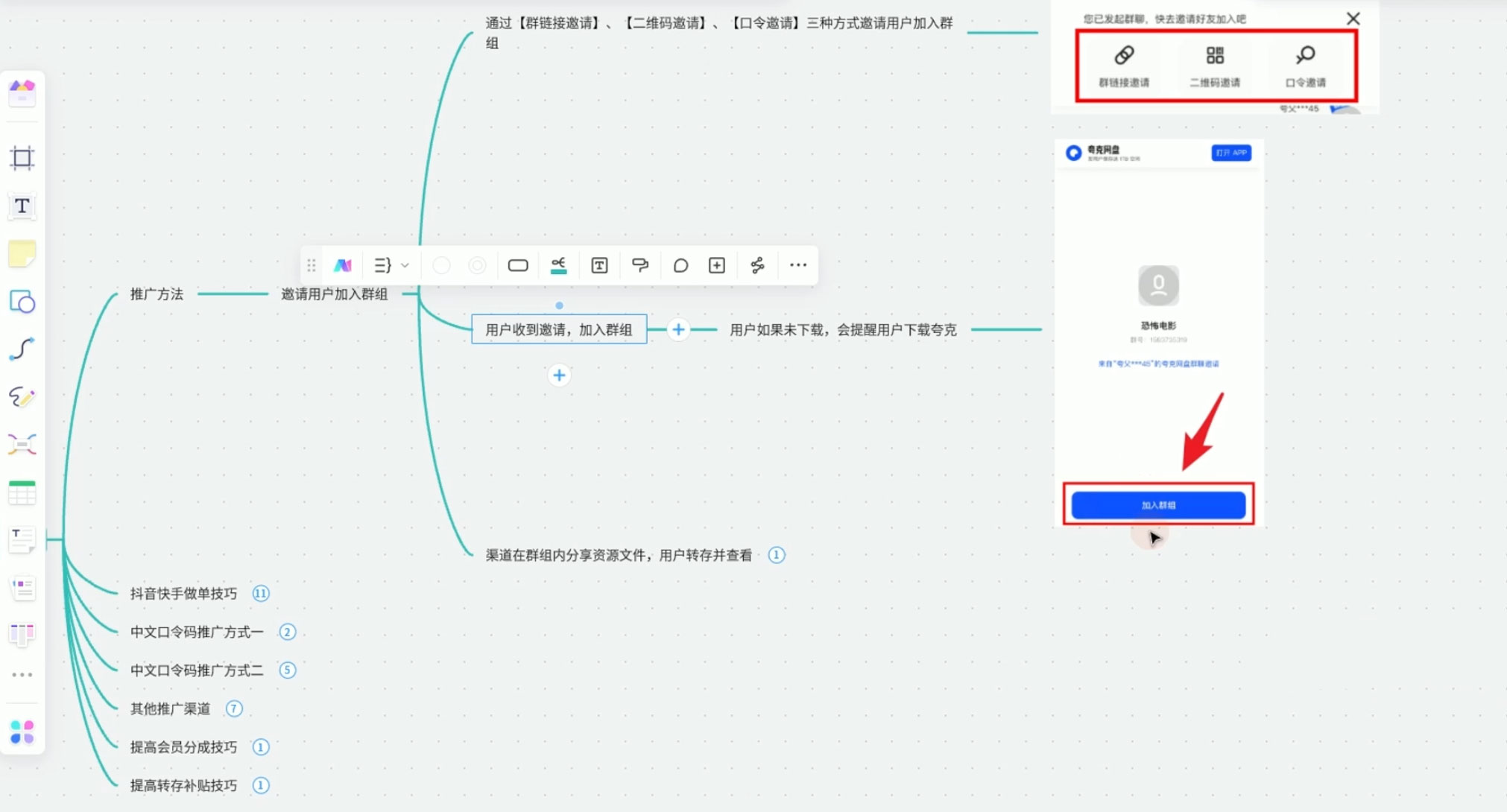Expand the 其他推广渠道 branch badge
The width and height of the screenshot is (1507, 812).
coord(234,708)
